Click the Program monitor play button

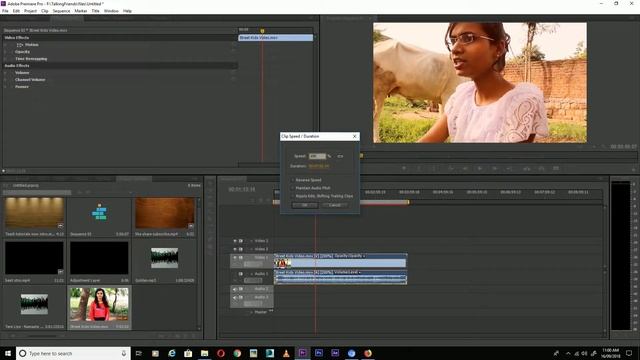(x=480, y=168)
